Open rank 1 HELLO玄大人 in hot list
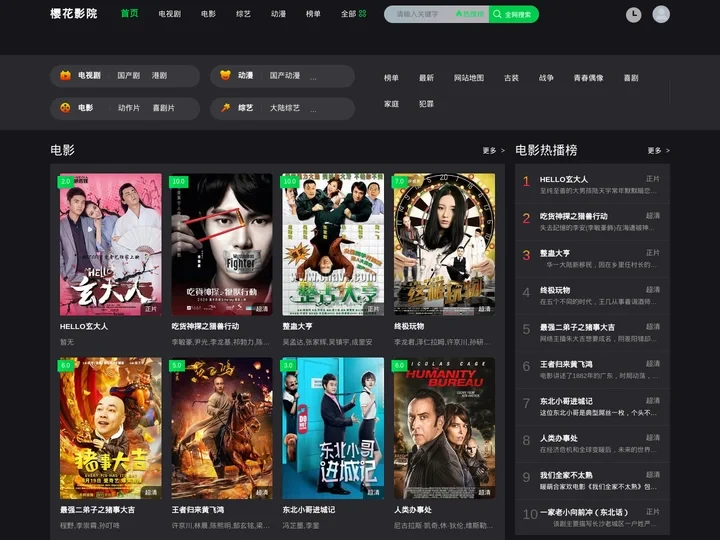Viewport: 720px width, 540px height. coord(592,185)
